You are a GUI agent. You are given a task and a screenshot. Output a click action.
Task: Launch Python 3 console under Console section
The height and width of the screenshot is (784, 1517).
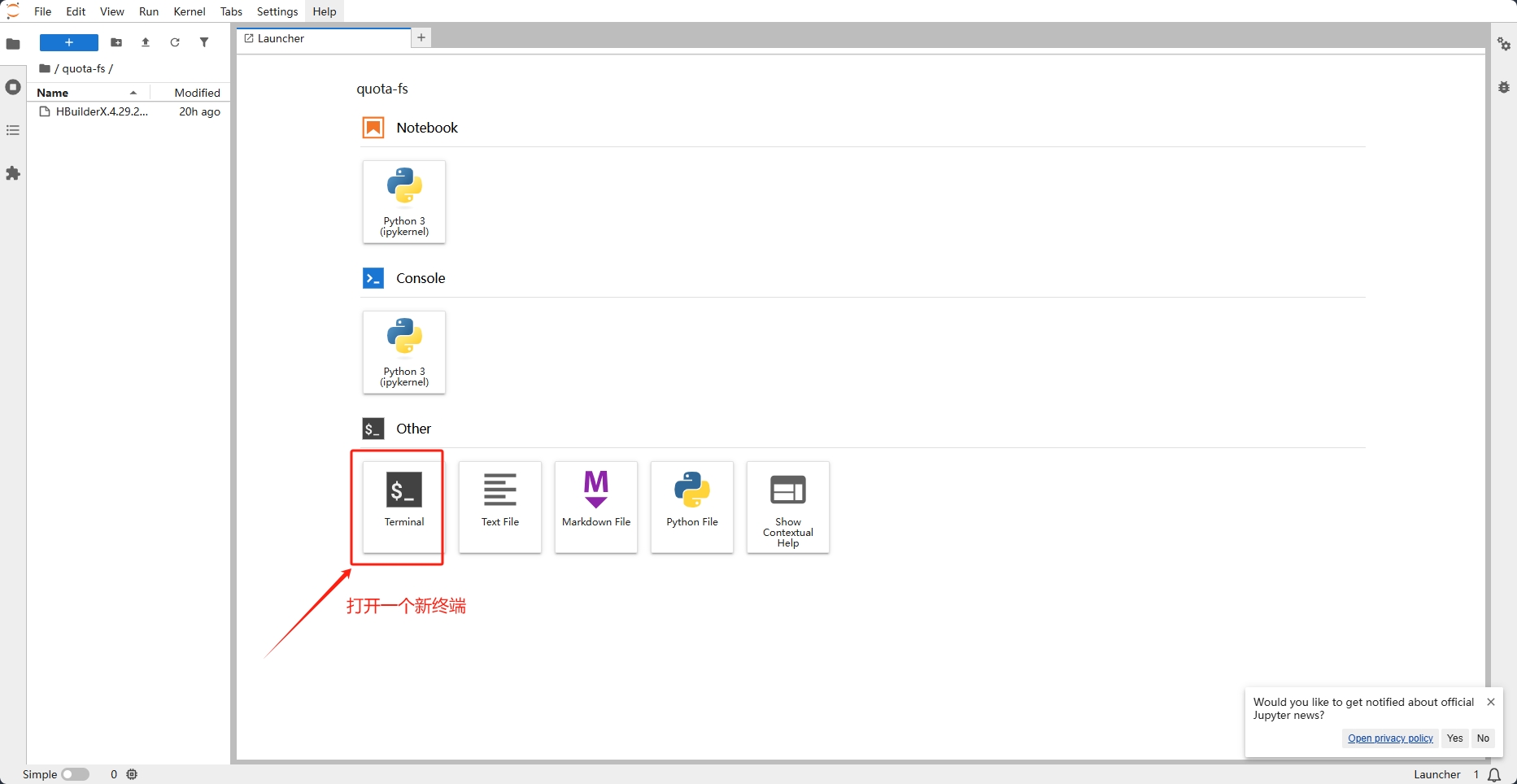pyautogui.click(x=404, y=352)
